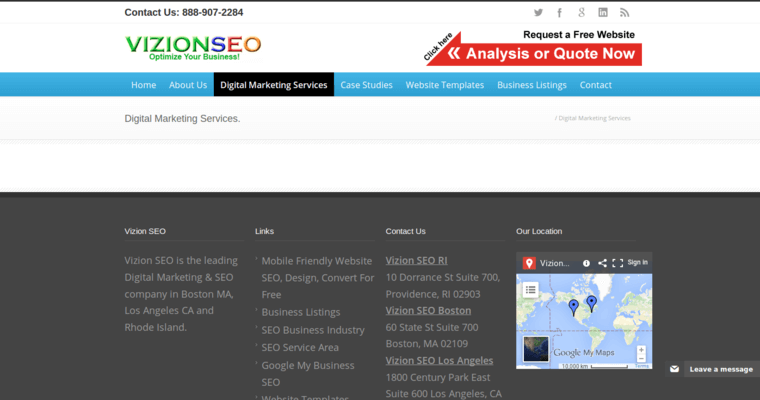
Task: Select Digital Marketing Services menu
Action: click(274, 85)
